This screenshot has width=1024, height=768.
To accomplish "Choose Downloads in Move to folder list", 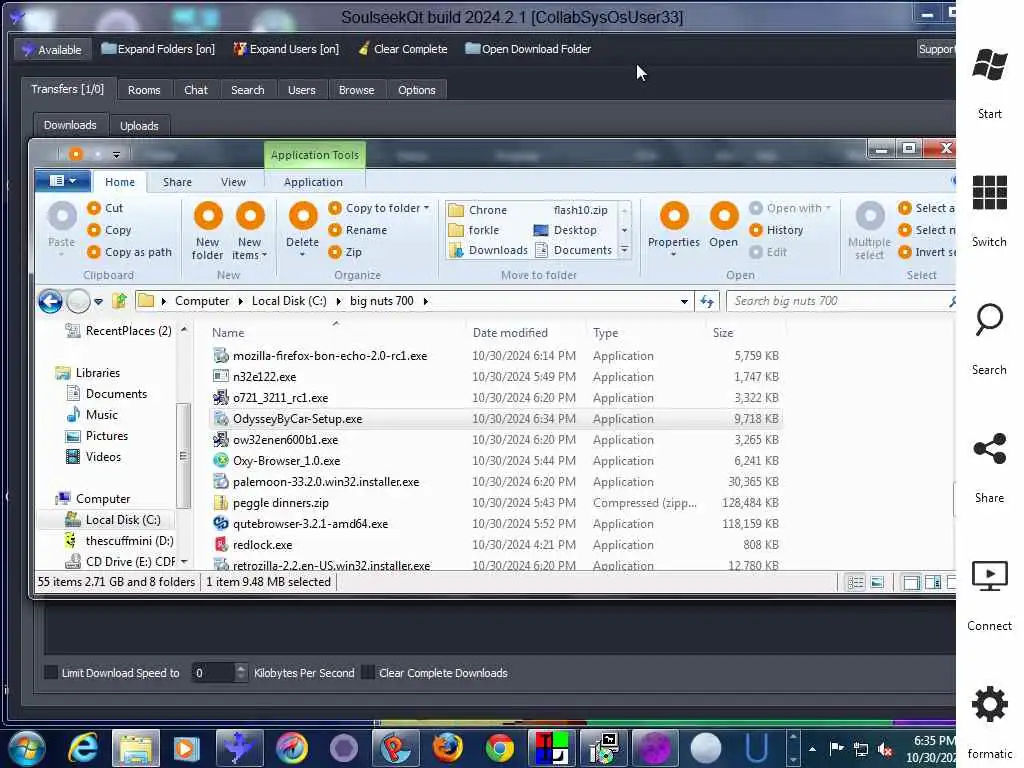I will click(x=488, y=250).
